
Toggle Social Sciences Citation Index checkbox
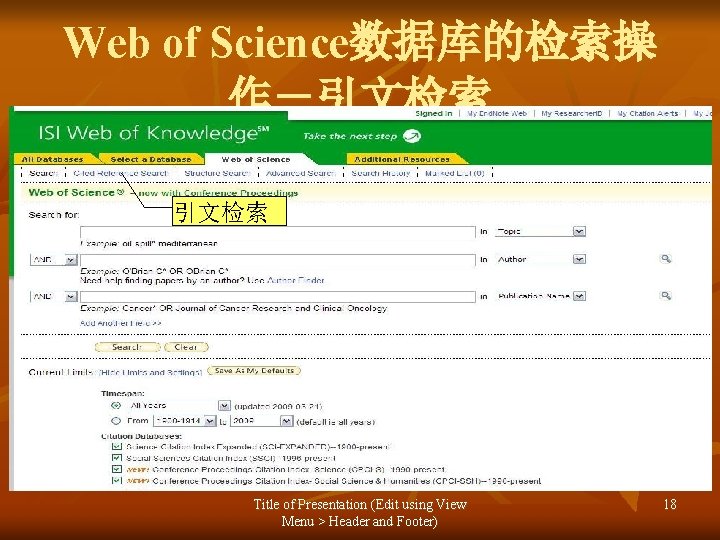click(x=117, y=458)
